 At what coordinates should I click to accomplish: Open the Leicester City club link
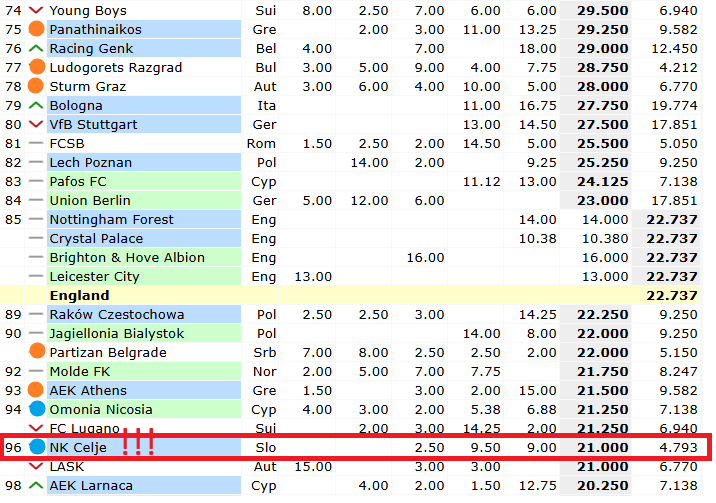tap(94, 277)
